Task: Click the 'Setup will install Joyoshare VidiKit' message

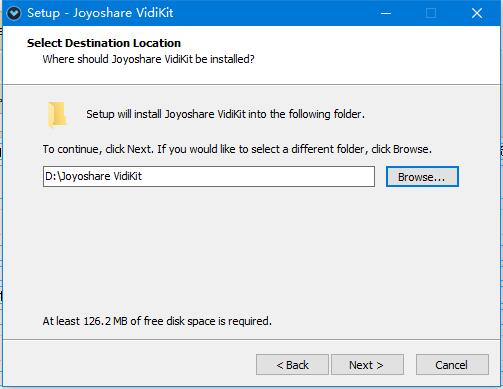Action: [x=225, y=114]
